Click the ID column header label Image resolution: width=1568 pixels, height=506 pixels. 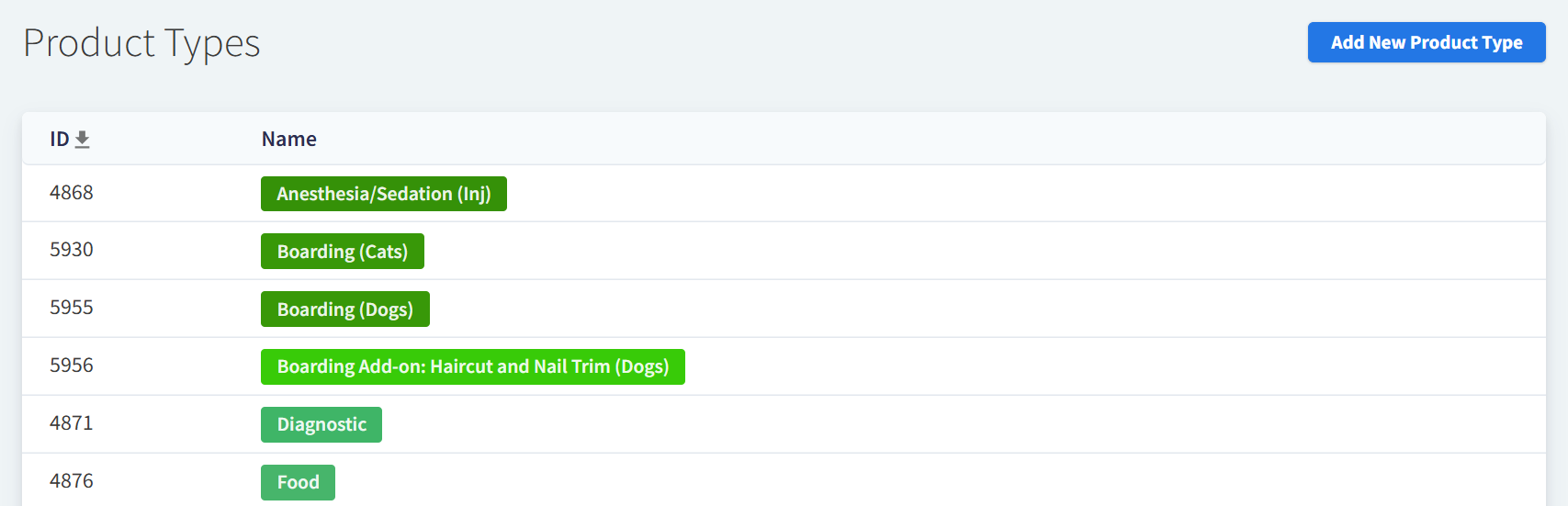coord(60,140)
